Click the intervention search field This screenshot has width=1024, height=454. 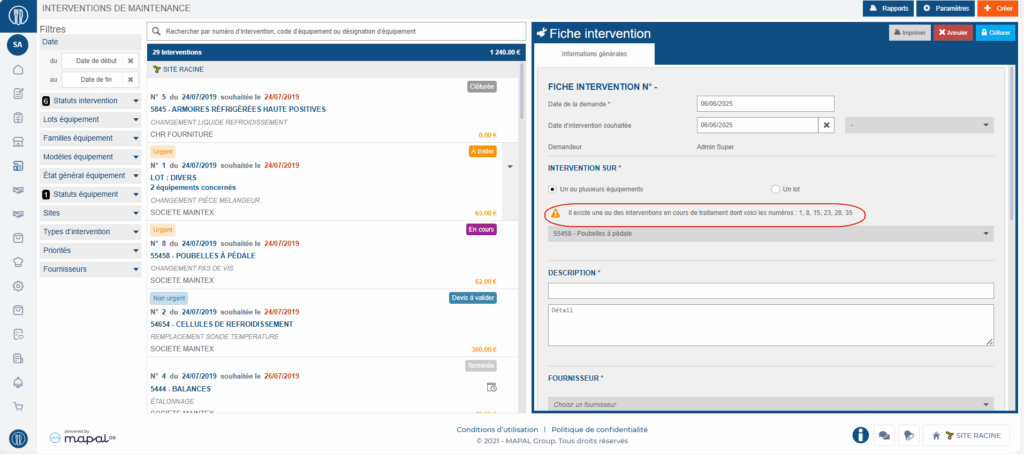point(335,31)
